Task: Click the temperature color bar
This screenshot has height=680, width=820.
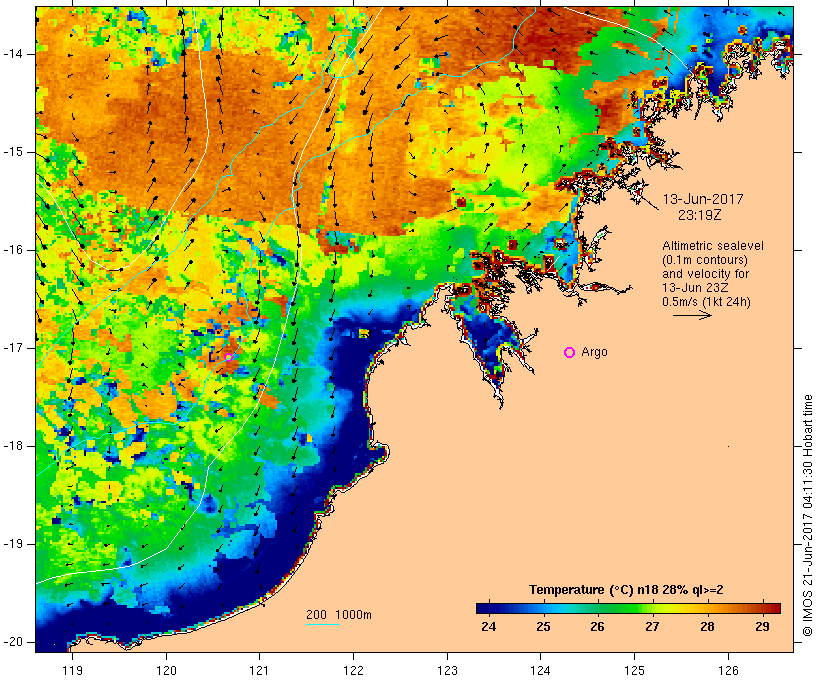Action: click(x=628, y=608)
